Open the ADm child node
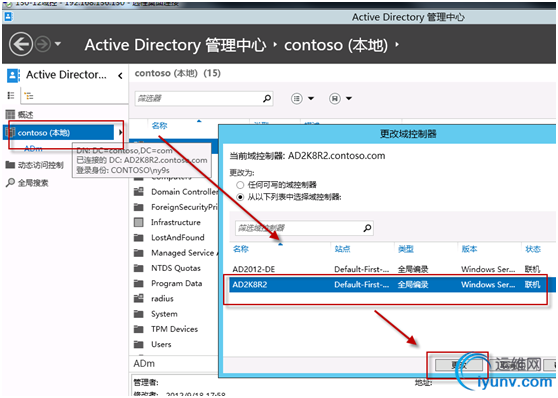The image size is (558, 398). point(33,148)
